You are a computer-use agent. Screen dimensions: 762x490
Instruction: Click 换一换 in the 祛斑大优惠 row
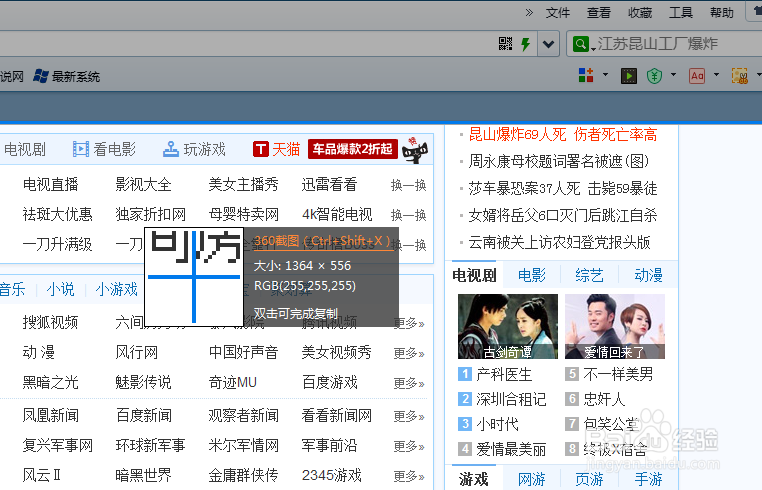pyautogui.click(x=409, y=215)
